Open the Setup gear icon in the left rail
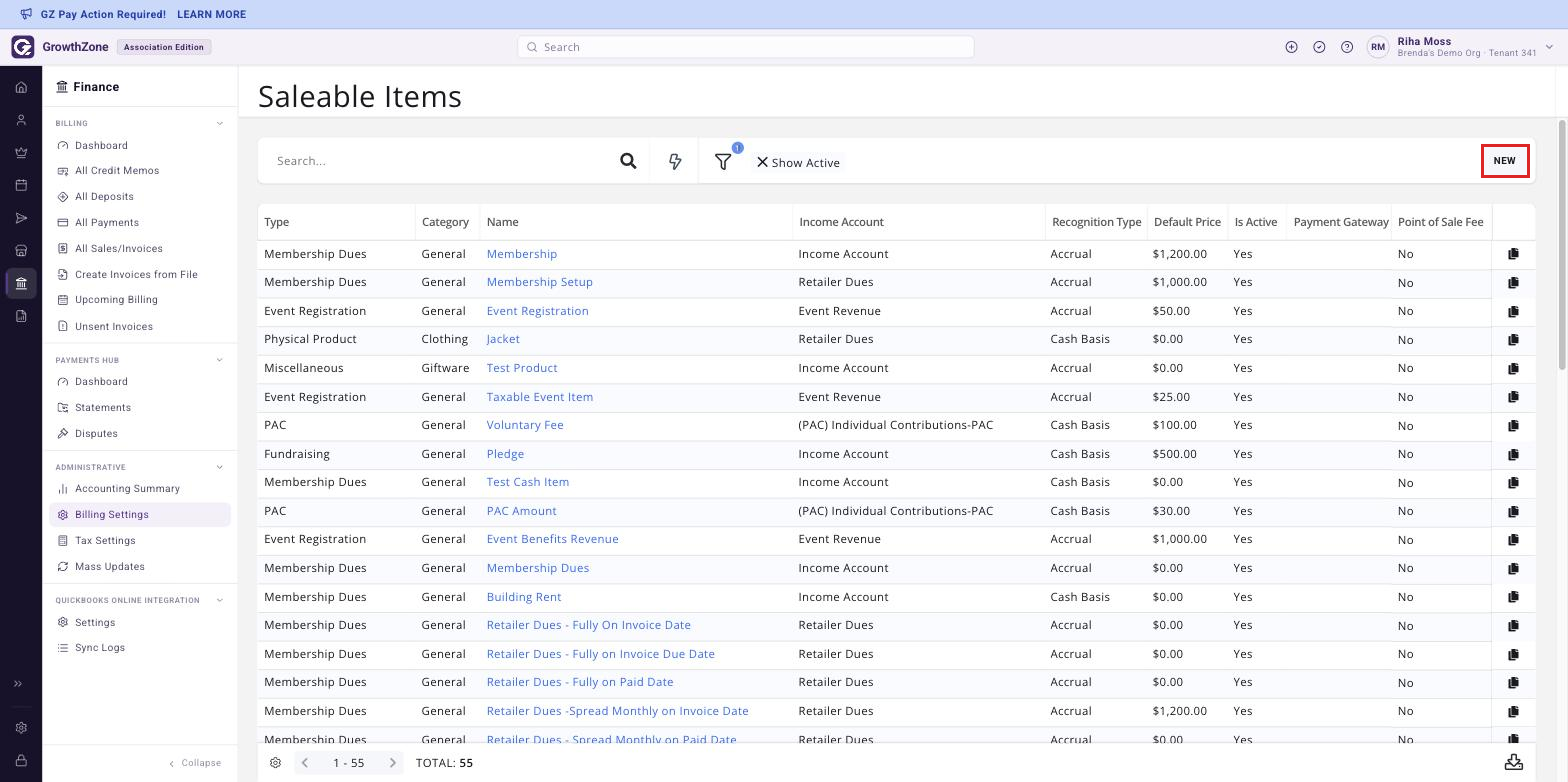Viewport: 1568px width, 782px height. pos(21,728)
